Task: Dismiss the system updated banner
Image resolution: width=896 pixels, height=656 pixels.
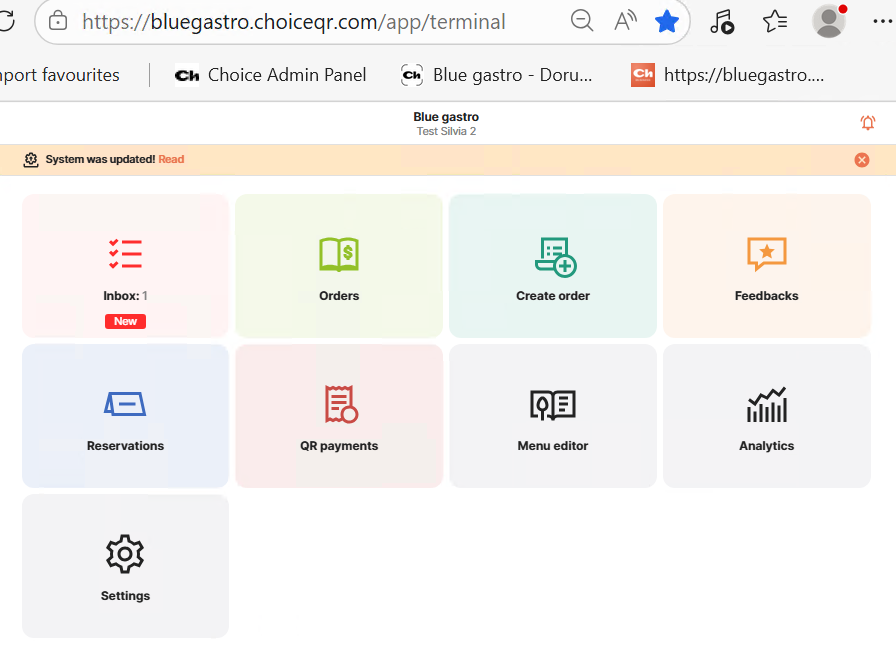Action: (x=861, y=160)
